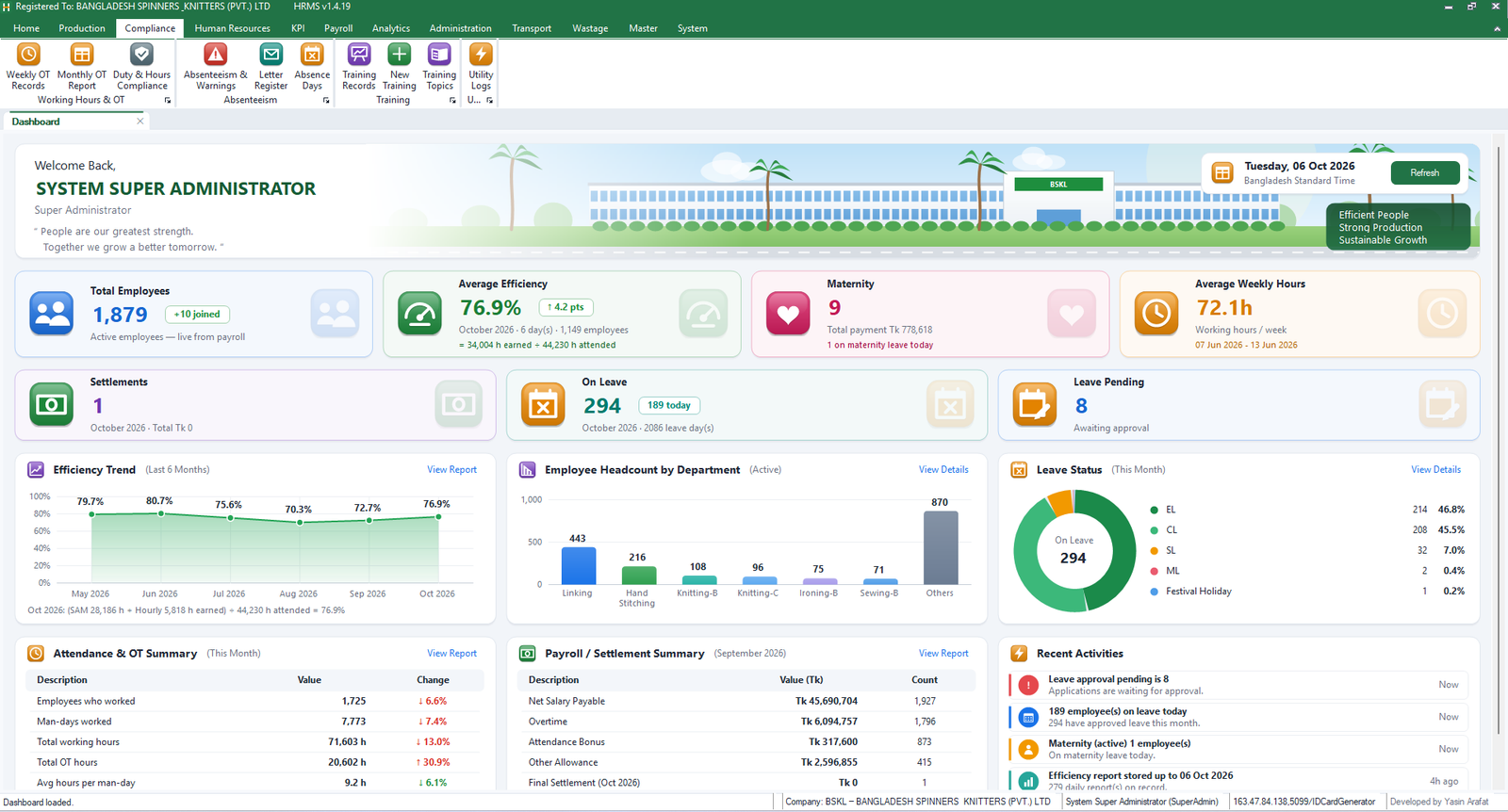
Task: Click the On Leave calendar icon
Action: coord(543,405)
